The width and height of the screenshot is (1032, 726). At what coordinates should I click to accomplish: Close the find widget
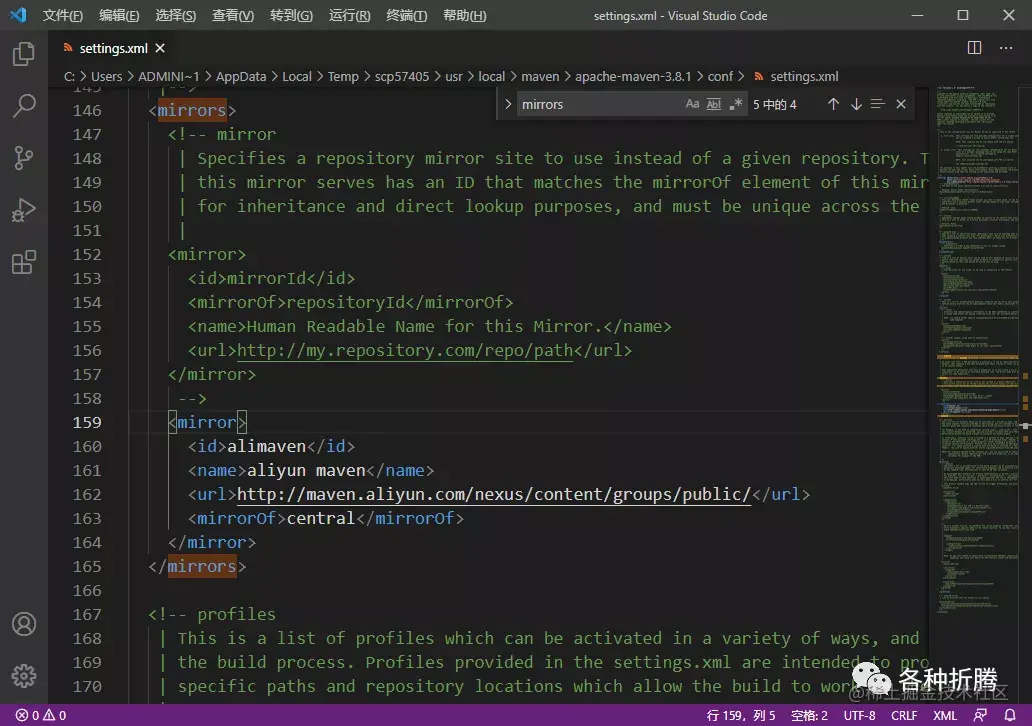click(901, 104)
